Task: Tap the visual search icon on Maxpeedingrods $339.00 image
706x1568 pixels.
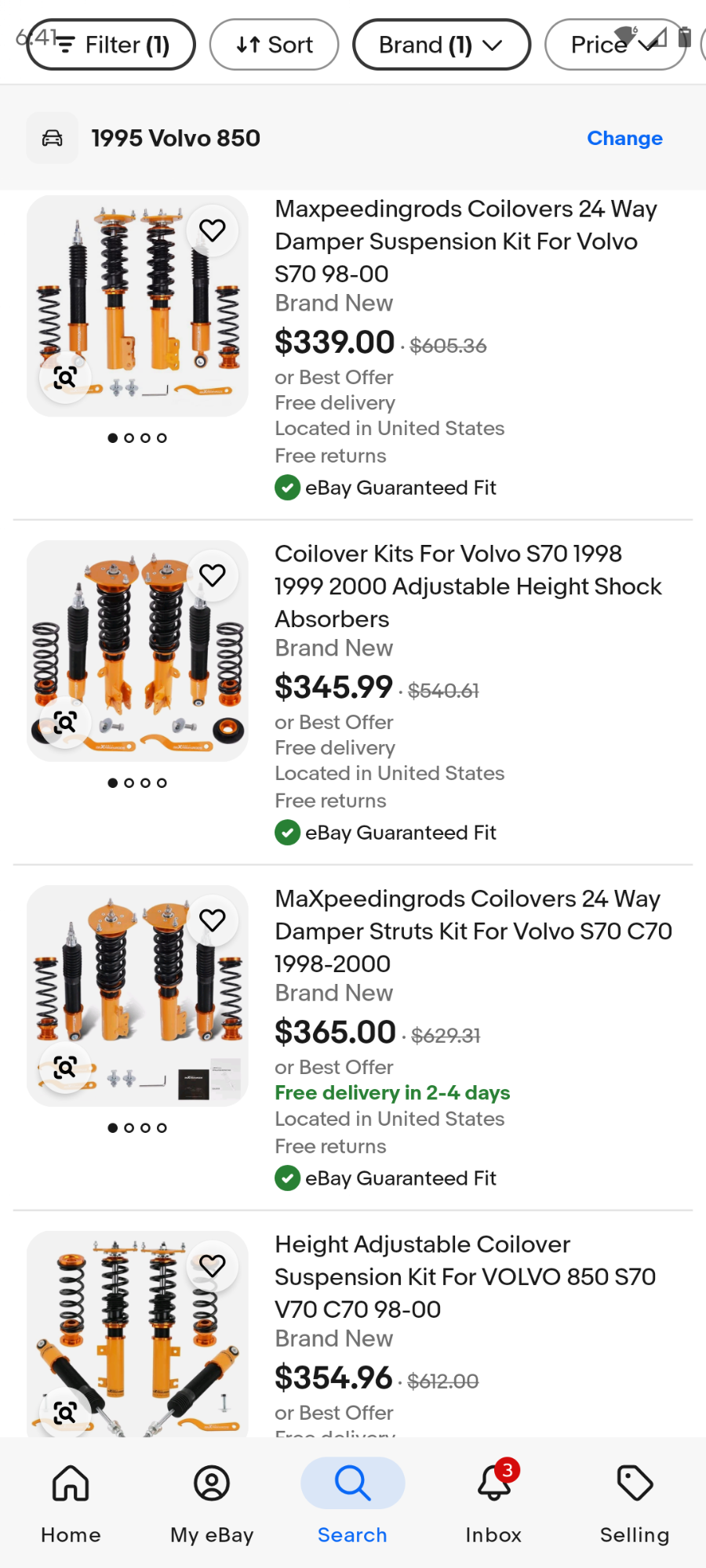Action: point(65,378)
